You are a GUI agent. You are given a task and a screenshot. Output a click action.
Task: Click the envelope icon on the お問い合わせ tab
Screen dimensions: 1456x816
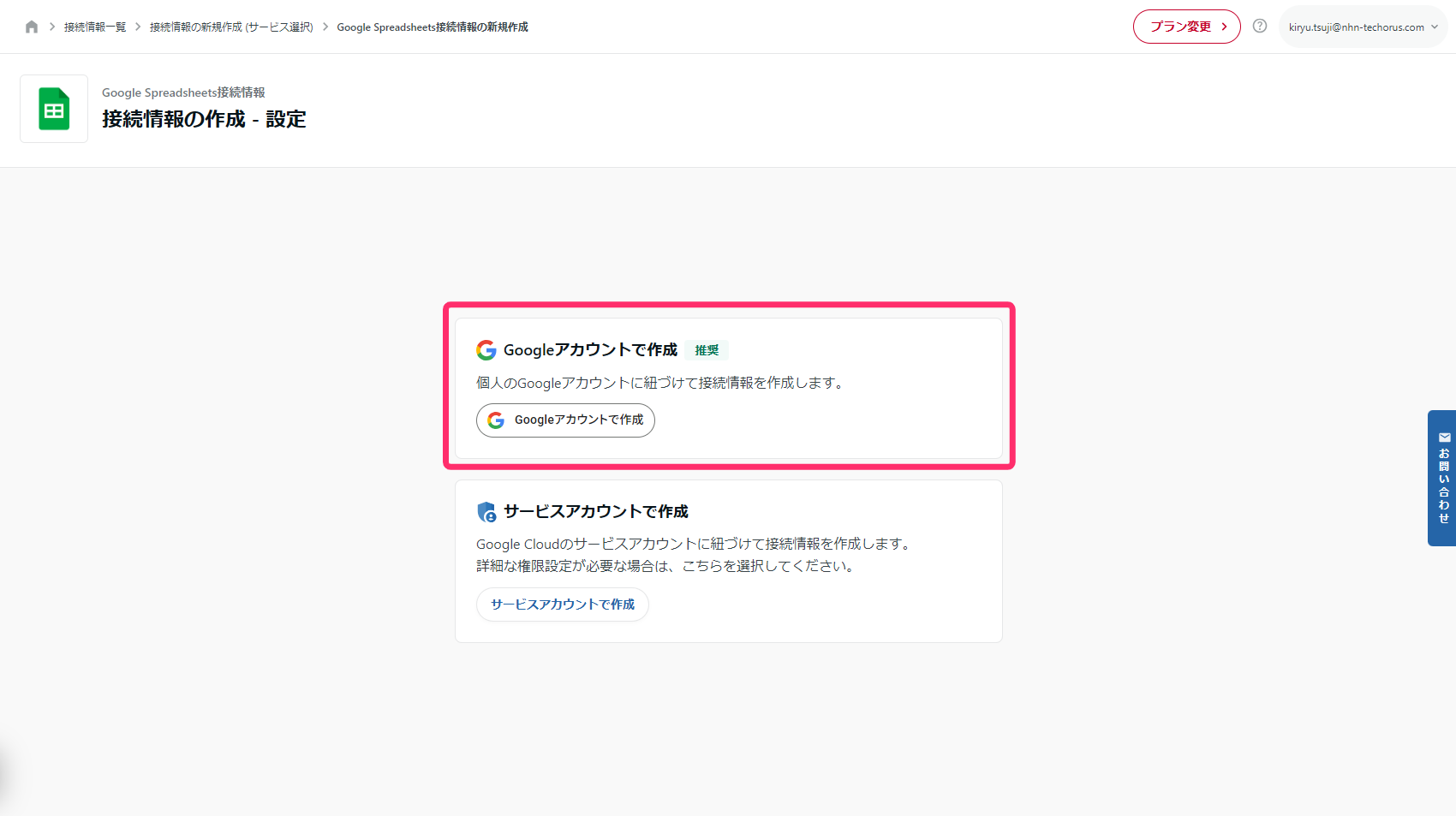coord(1444,438)
